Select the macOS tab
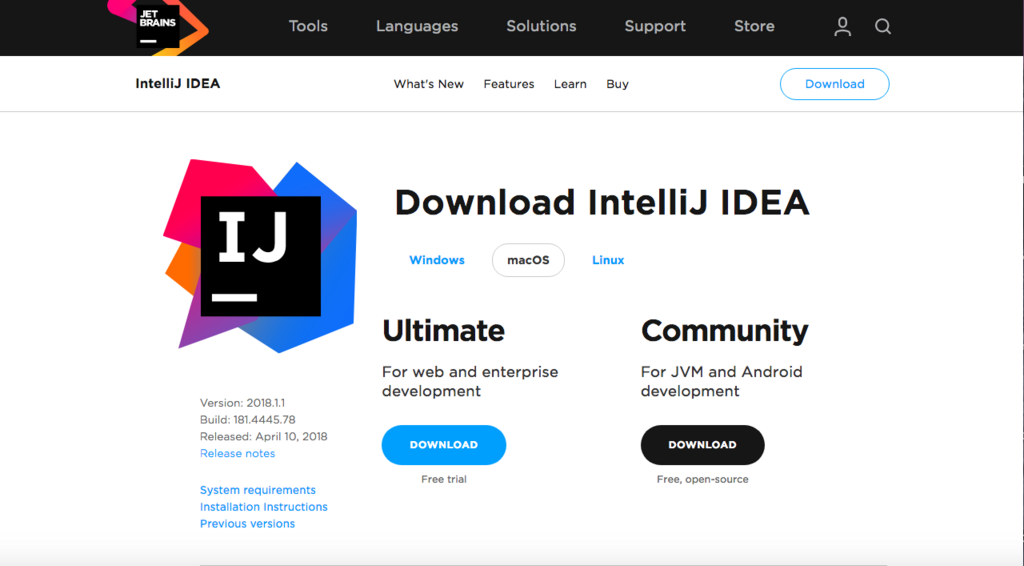Screen dimensions: 1024x566 click(528, 260)
